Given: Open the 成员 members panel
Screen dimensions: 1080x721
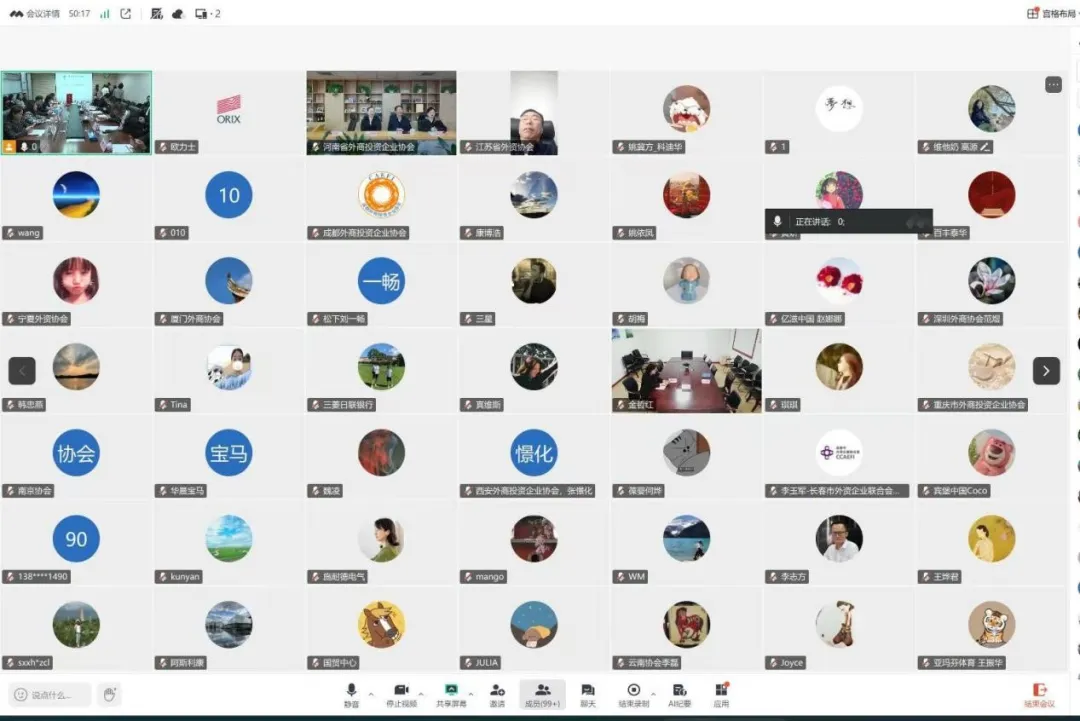Looking at the screenshot, I should (x=542, y=694).
